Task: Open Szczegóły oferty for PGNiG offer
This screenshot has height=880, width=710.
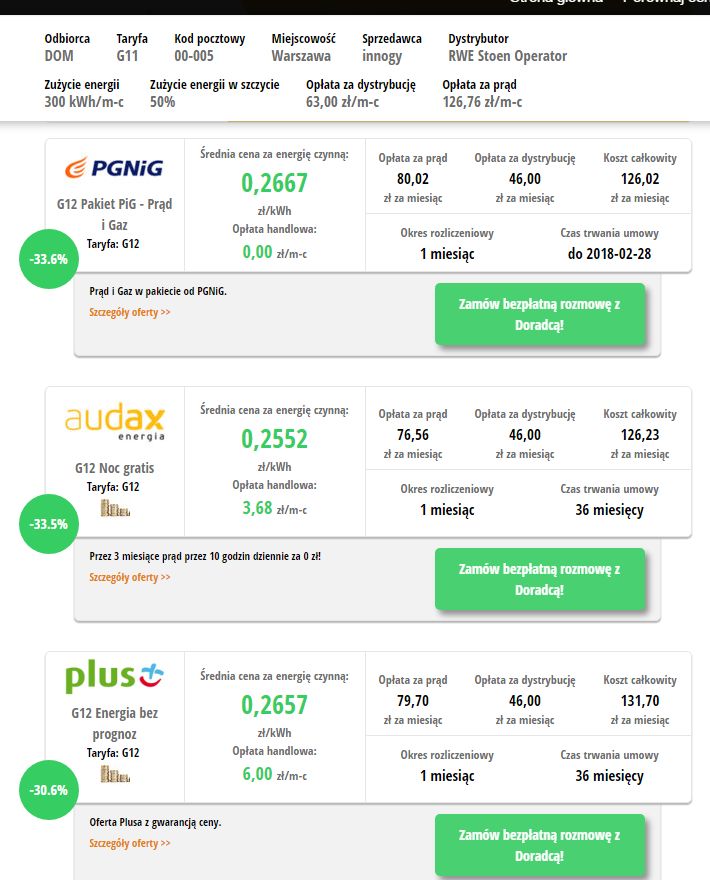Action: pyautogui.click(x=130, y=312)
